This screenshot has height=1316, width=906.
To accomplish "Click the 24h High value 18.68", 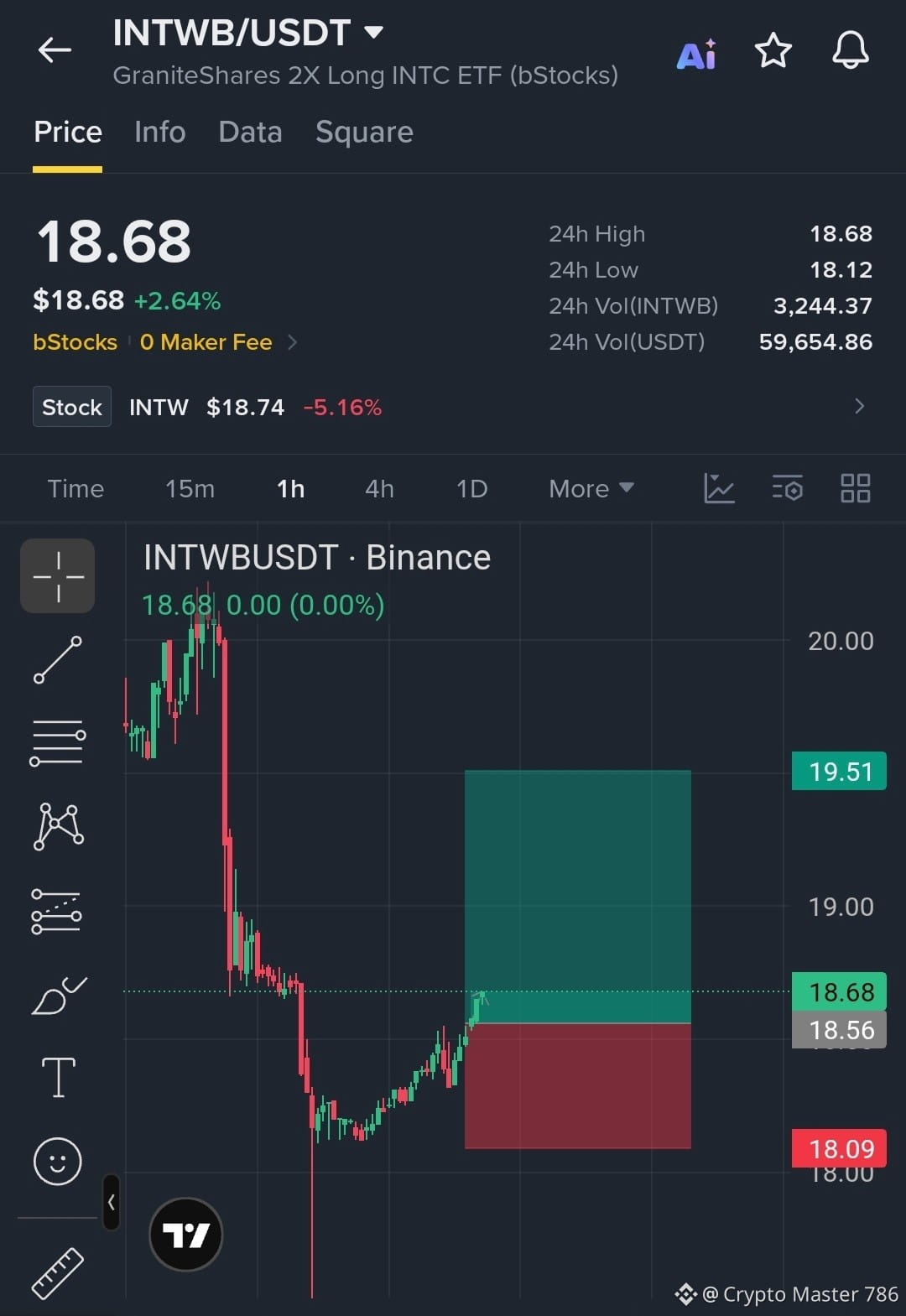I will click(x=841, y=234).
